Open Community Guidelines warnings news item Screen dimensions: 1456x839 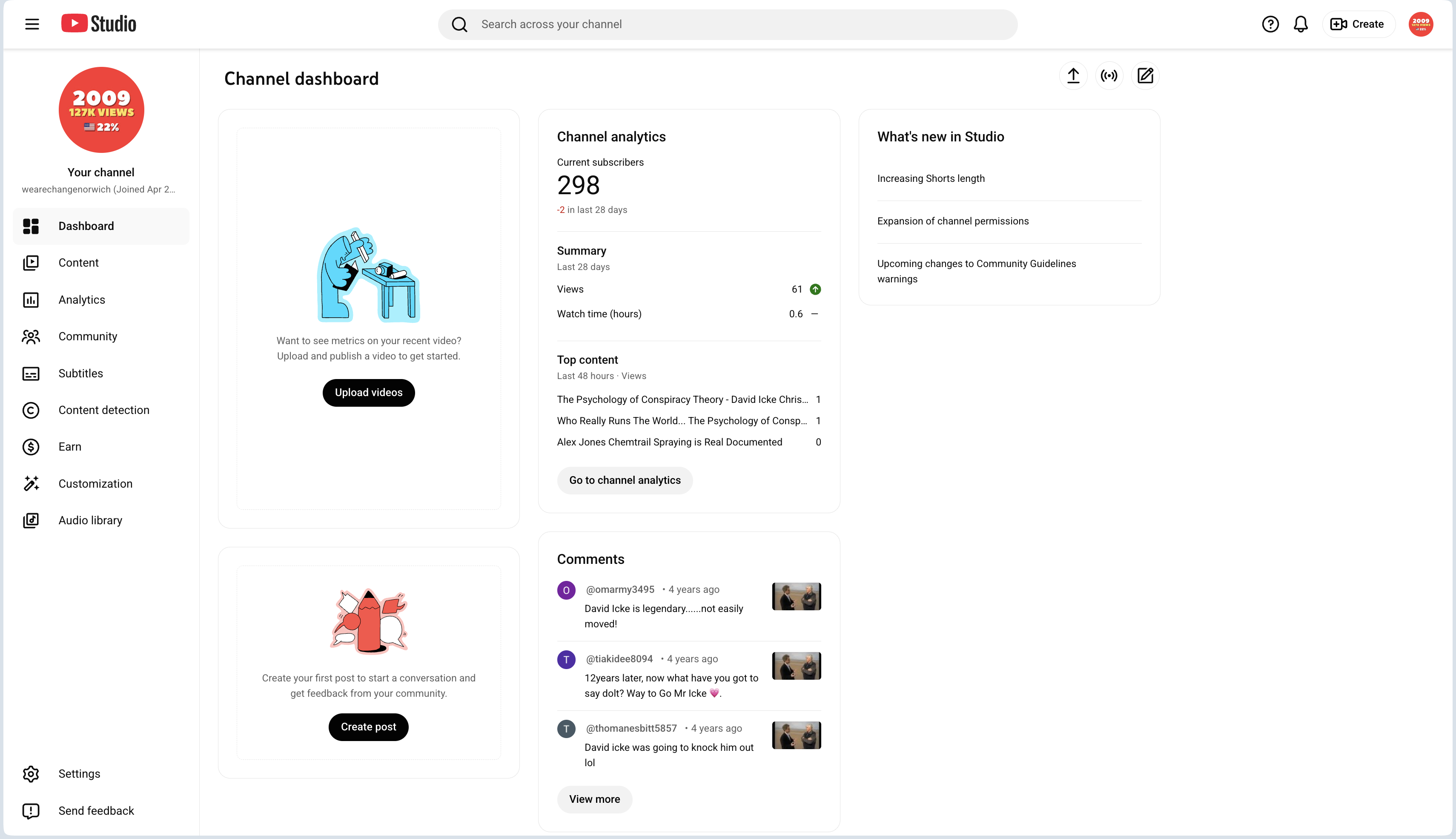tap(976, 271)
